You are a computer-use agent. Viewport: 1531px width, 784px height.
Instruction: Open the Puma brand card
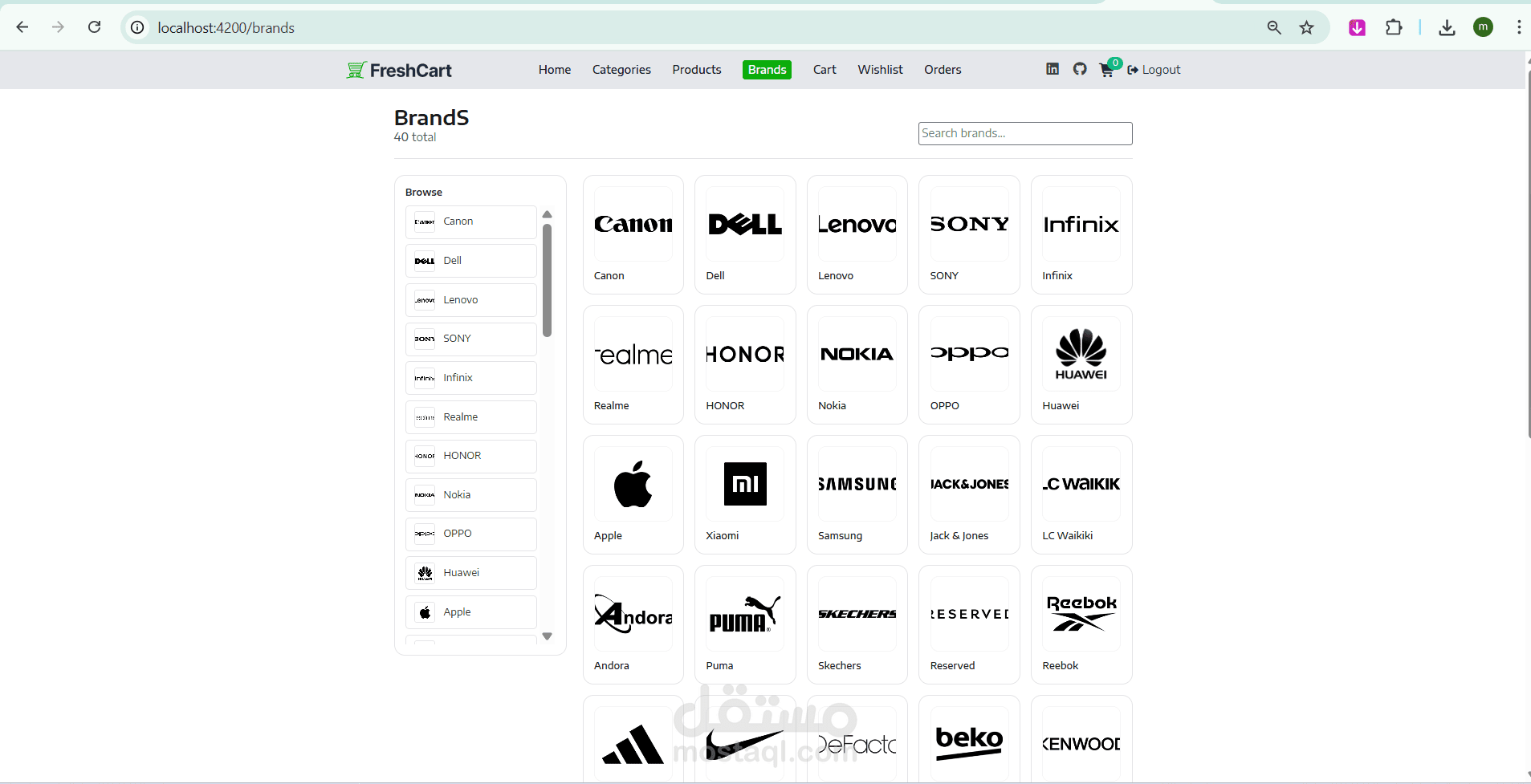745,625
